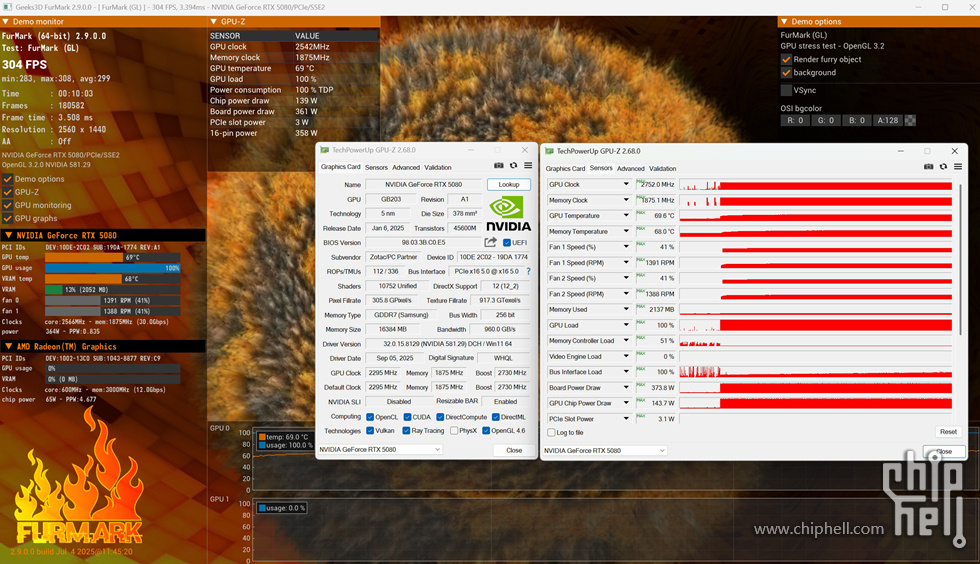The width and height of the screenshot is (980, 564).
Task: Open the Memory Clock sensor dropdown
Action: point(626,200)
